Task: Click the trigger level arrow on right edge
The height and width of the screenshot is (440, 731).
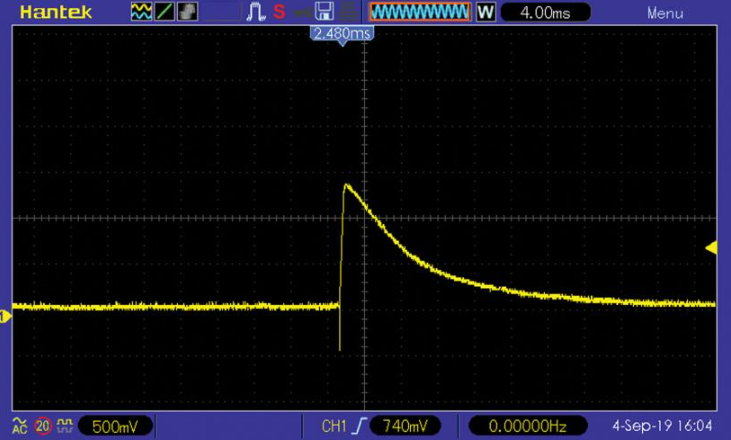Action: pyautogui.click(x=711, y=247)
